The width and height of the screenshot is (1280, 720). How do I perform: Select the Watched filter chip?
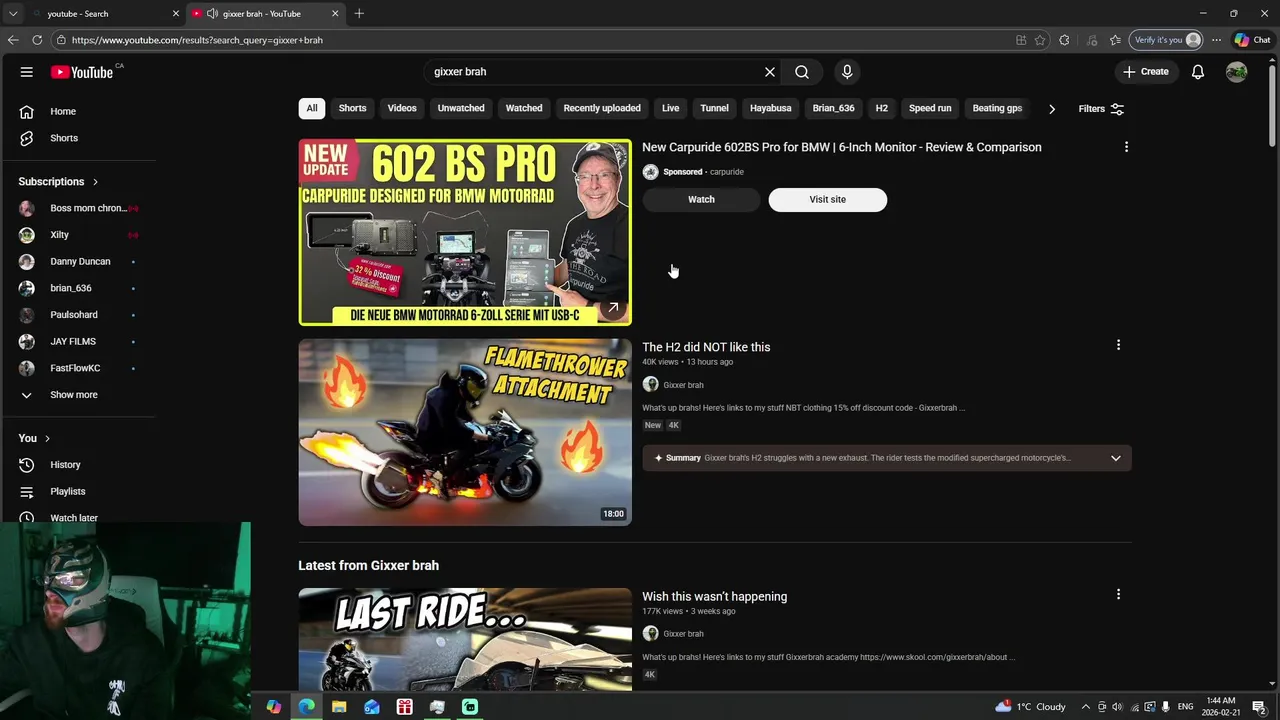tap(524, 108)
